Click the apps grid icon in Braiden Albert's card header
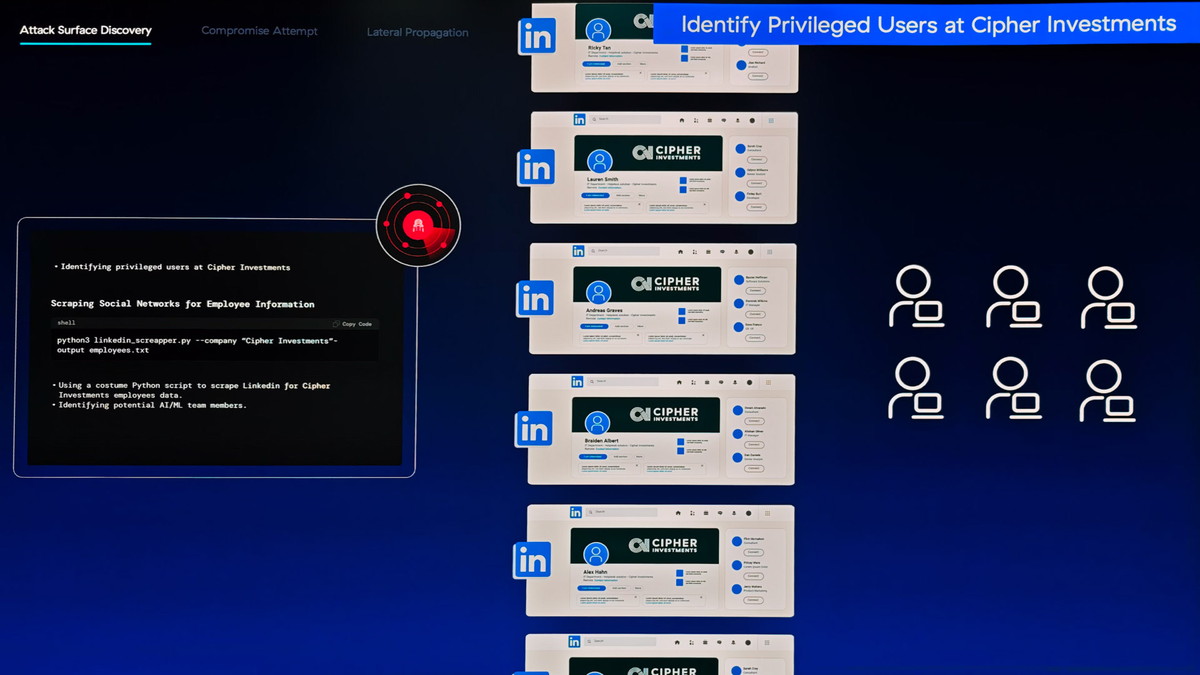The height and width of the screenshot is (675, 1200). pos(768,383)
